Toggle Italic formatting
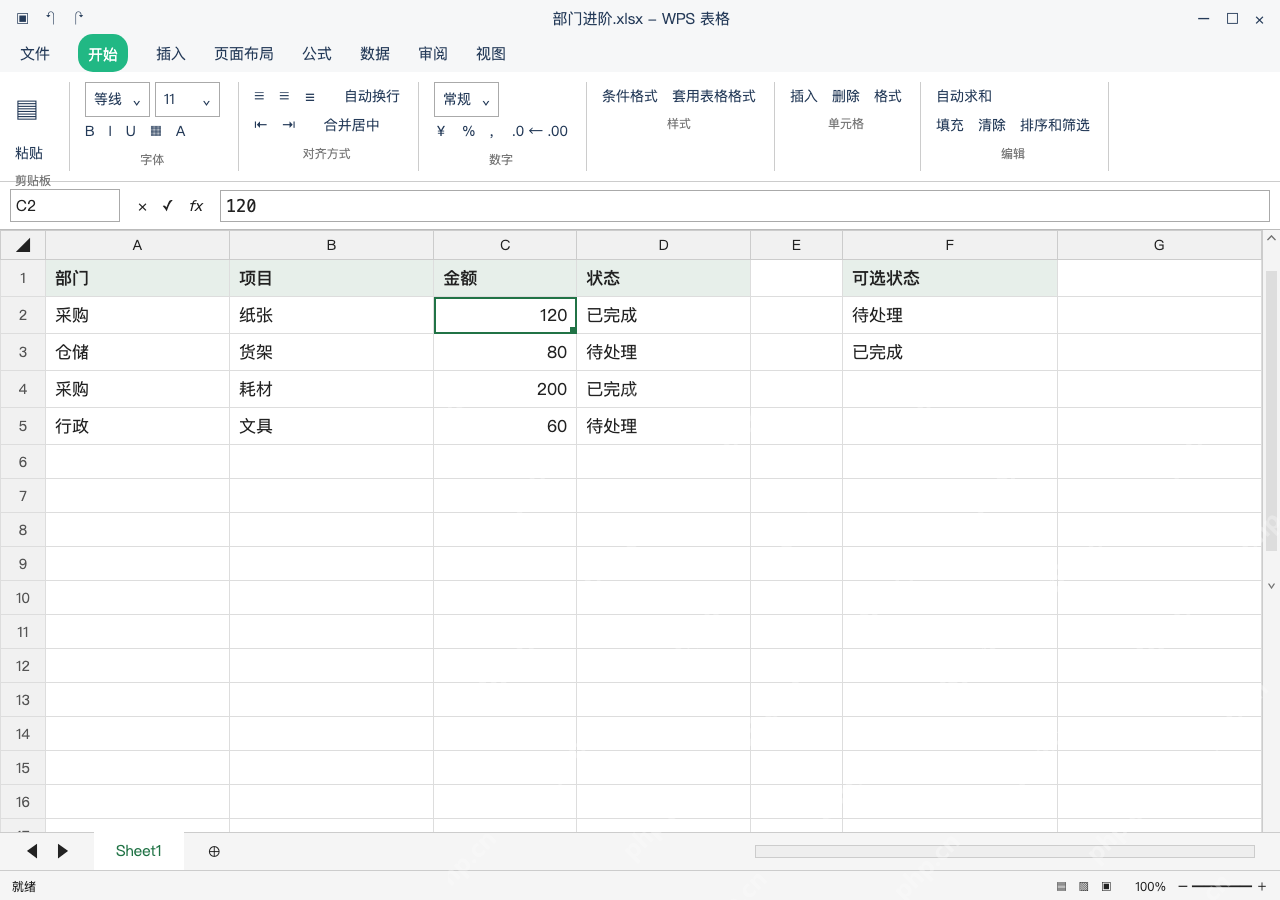The height and width of the screenshot is (900, 1280). click(110, 131)
